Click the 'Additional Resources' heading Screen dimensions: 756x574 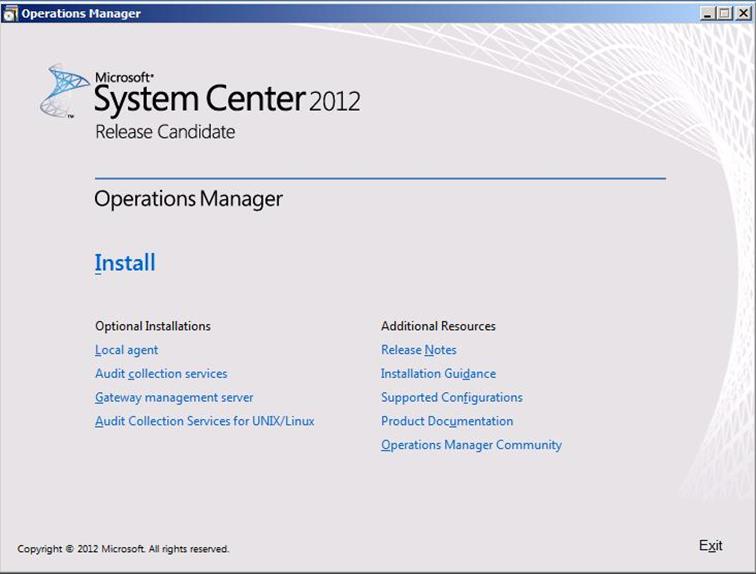click(x=438, y=326)
